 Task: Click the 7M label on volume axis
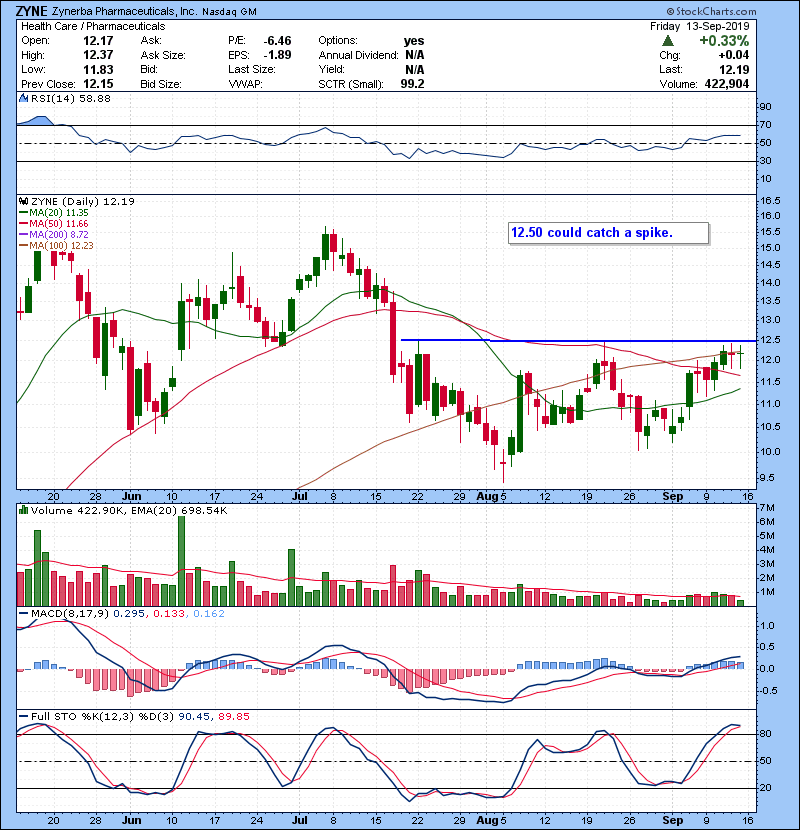tap(767, 508)
